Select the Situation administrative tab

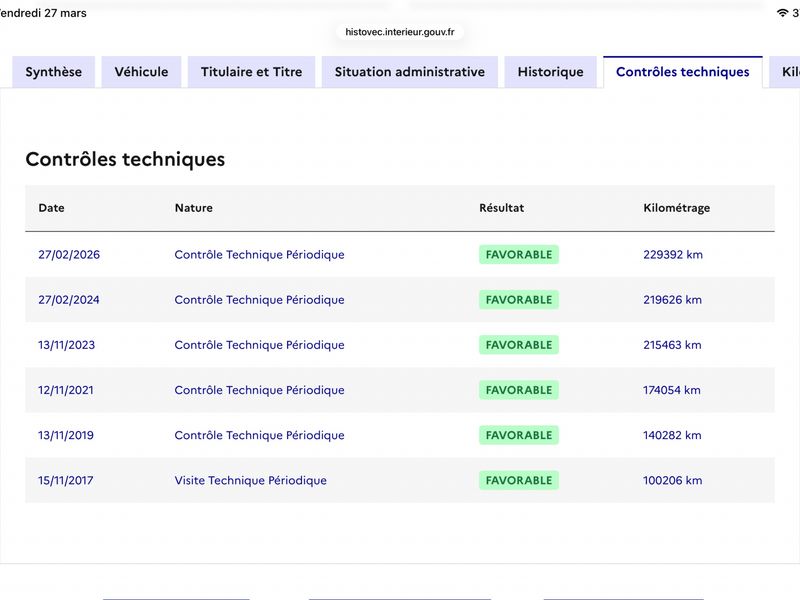point(410,72)
